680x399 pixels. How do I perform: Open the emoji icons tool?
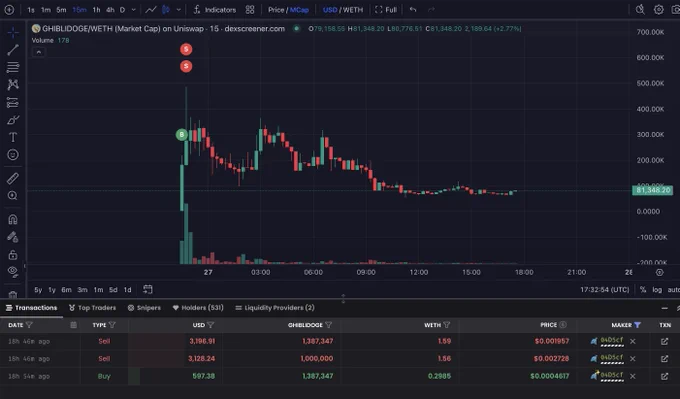(13, 155)
